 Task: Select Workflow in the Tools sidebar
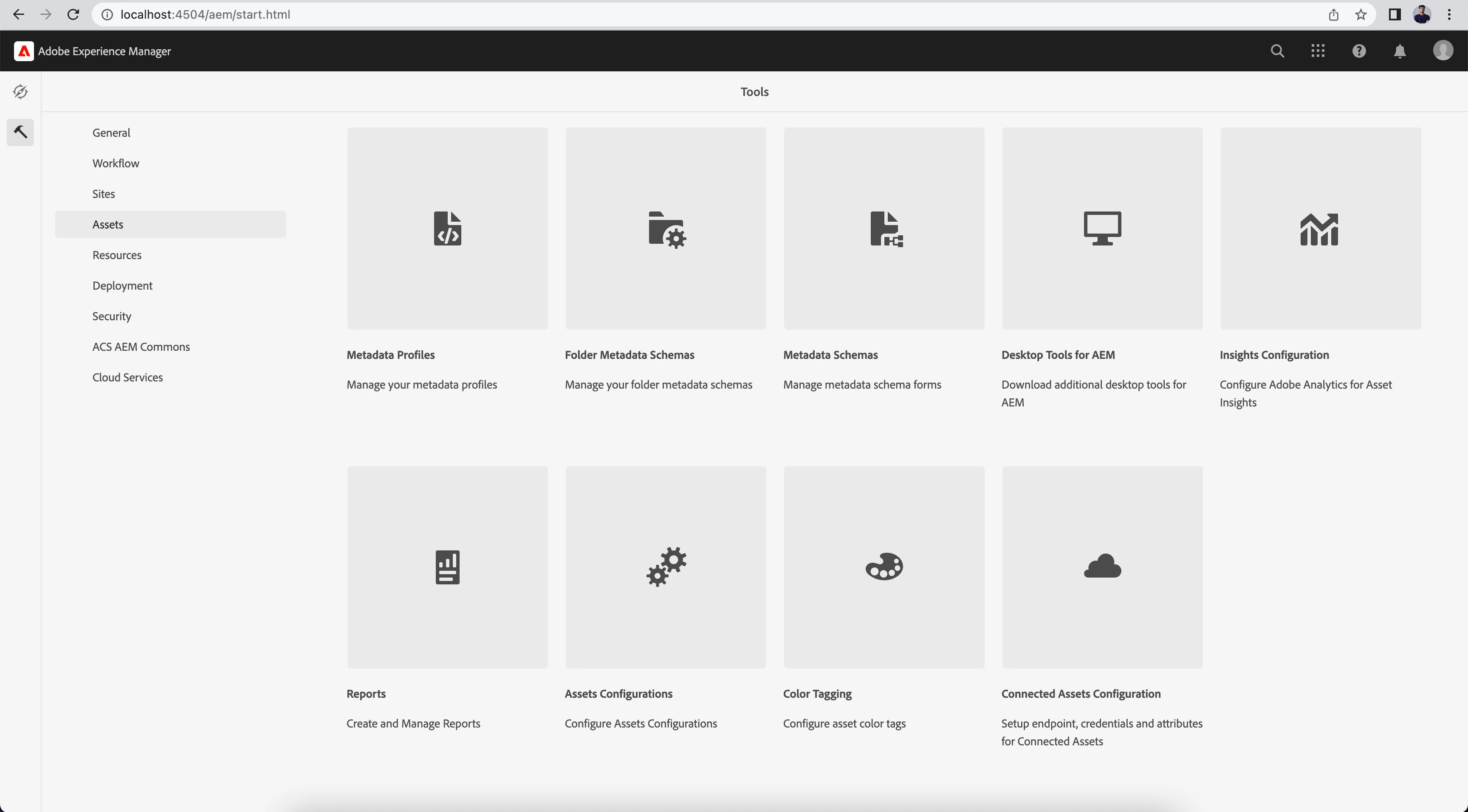[x=116, y=163]
